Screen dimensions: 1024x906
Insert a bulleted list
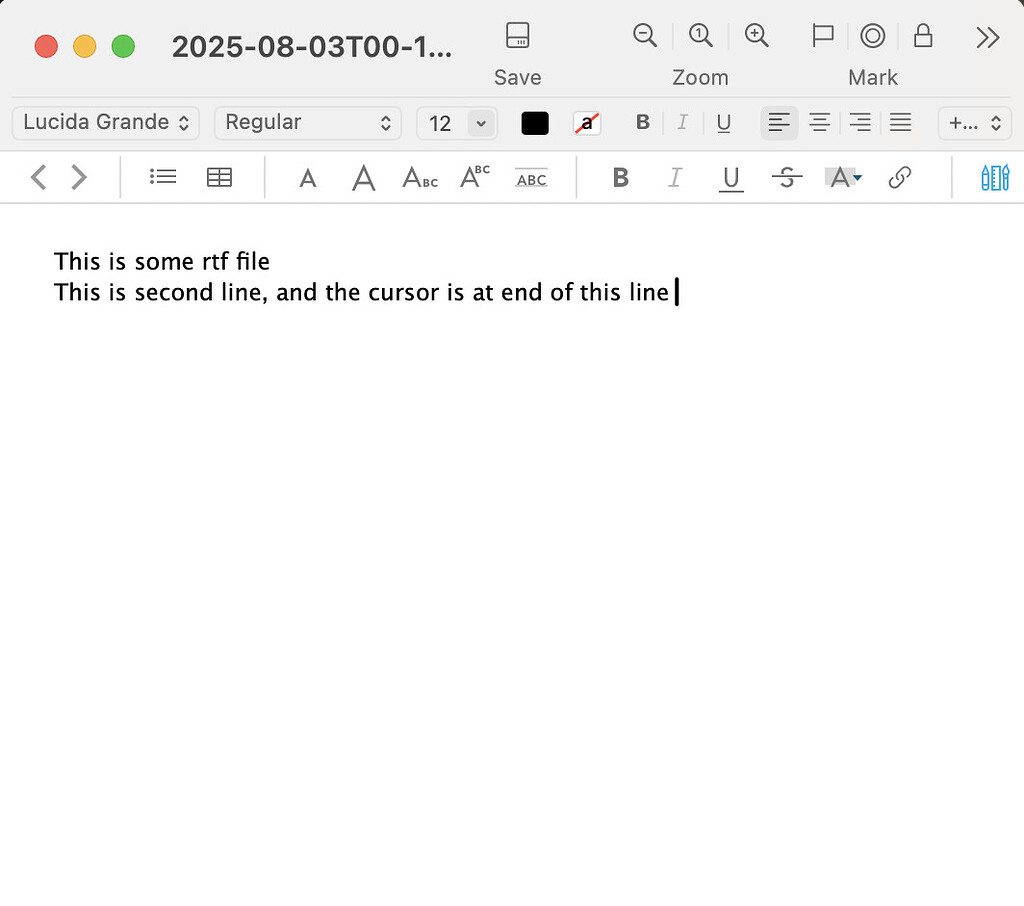(163, 177)
